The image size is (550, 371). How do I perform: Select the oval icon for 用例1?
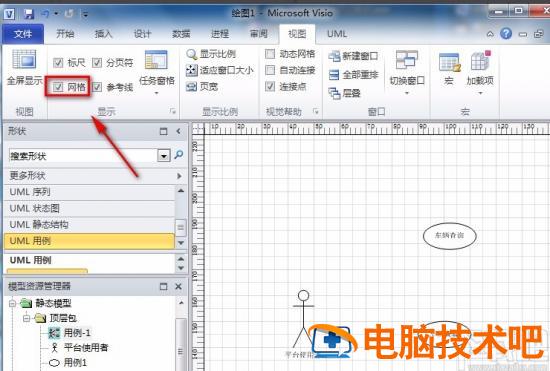click(54, 363)
